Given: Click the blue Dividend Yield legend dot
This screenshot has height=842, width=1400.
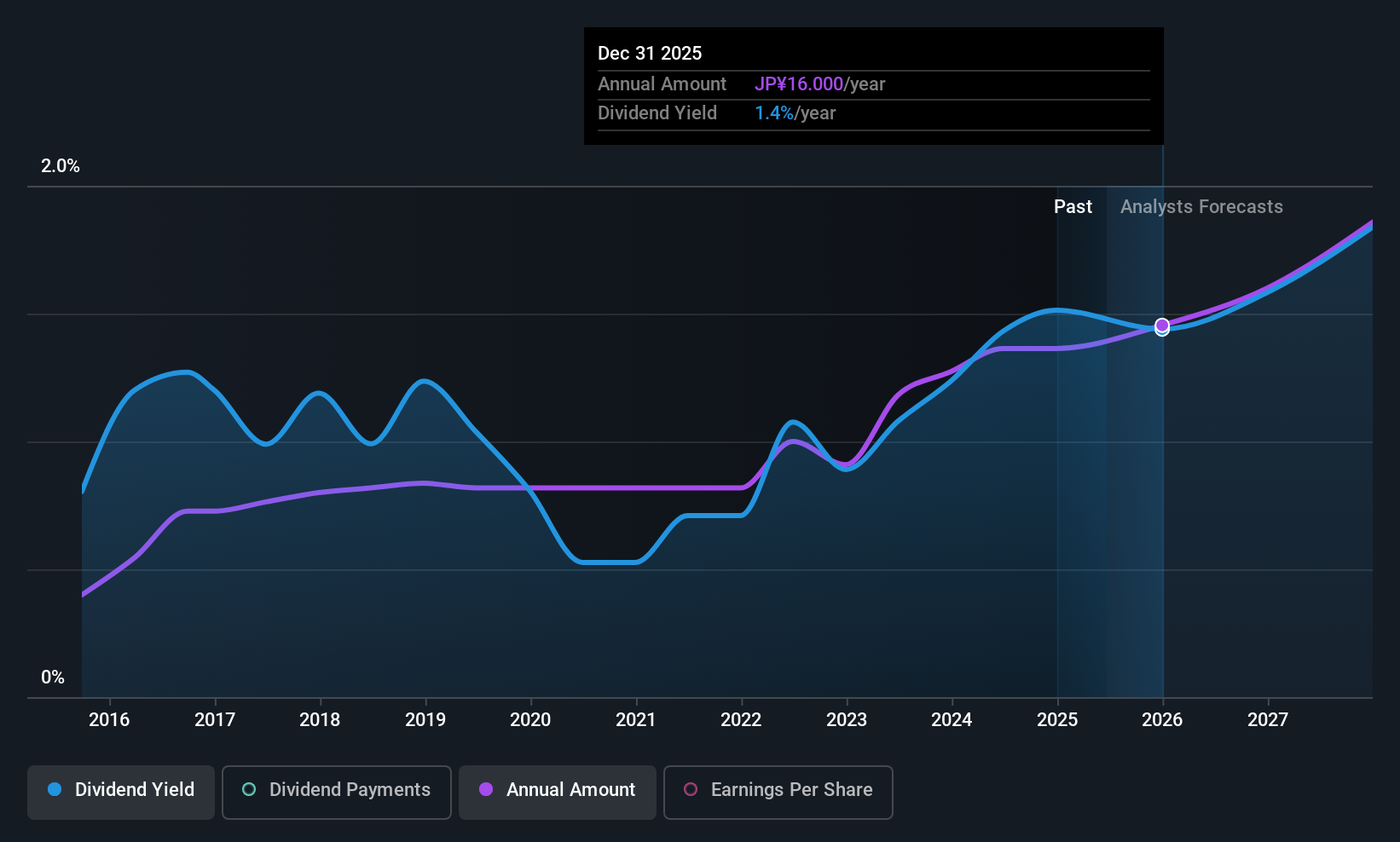Looking at the screenshot, I should pyautogui.click(x=55, y=789).
